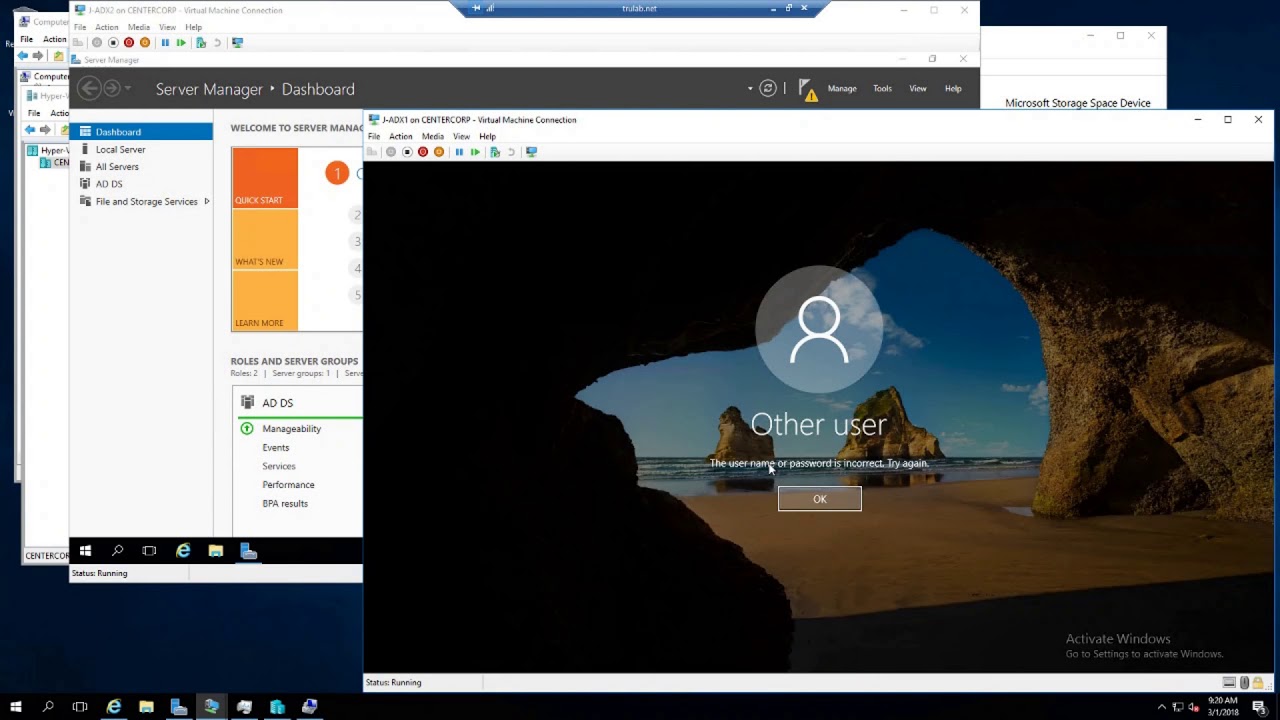Open File menu in J-ADX2 connection window
This screenshot has height=720, width=1280.
(80, 27)
